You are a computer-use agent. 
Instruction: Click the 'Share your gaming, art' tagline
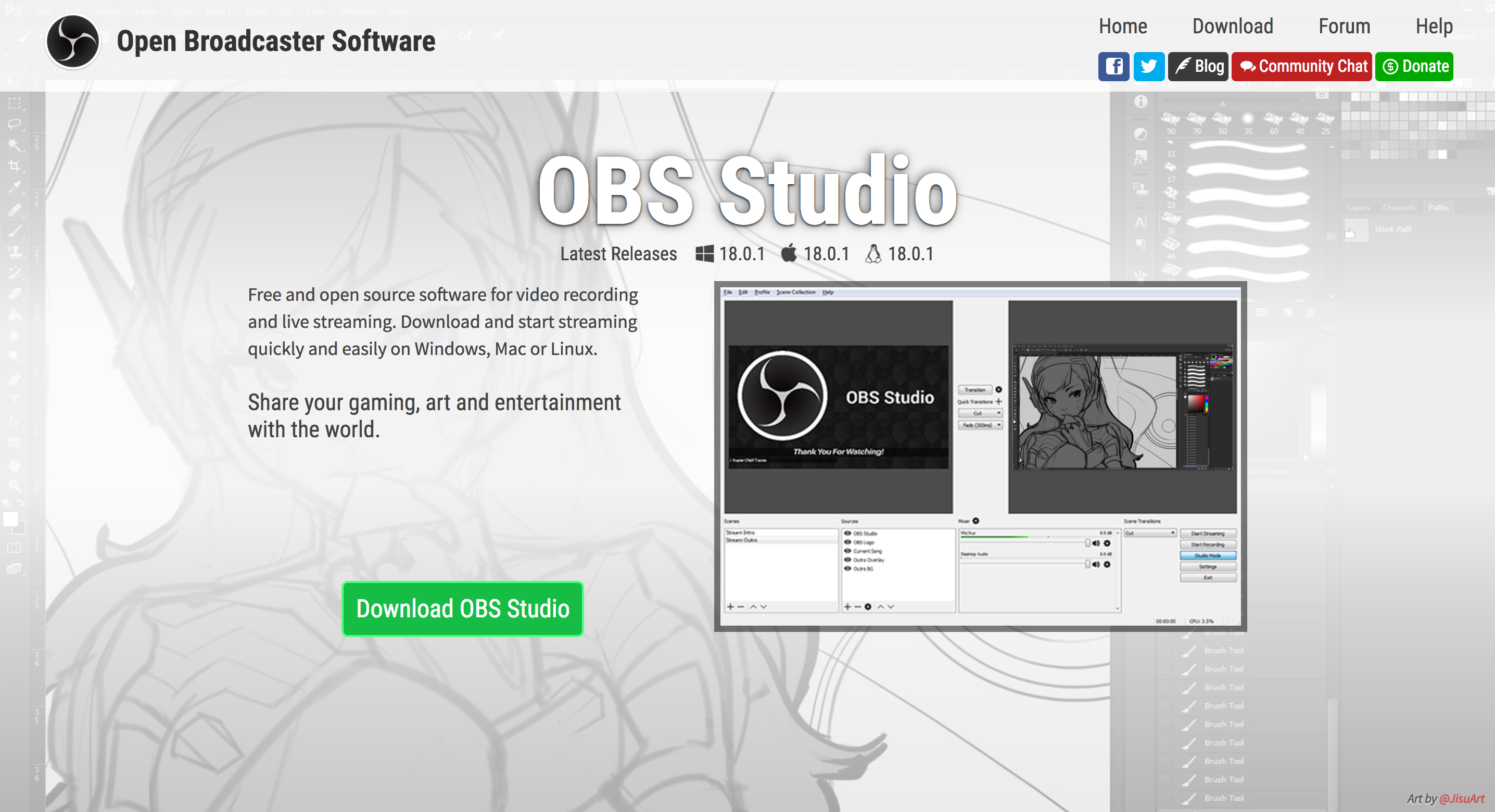tap(434, 415)
